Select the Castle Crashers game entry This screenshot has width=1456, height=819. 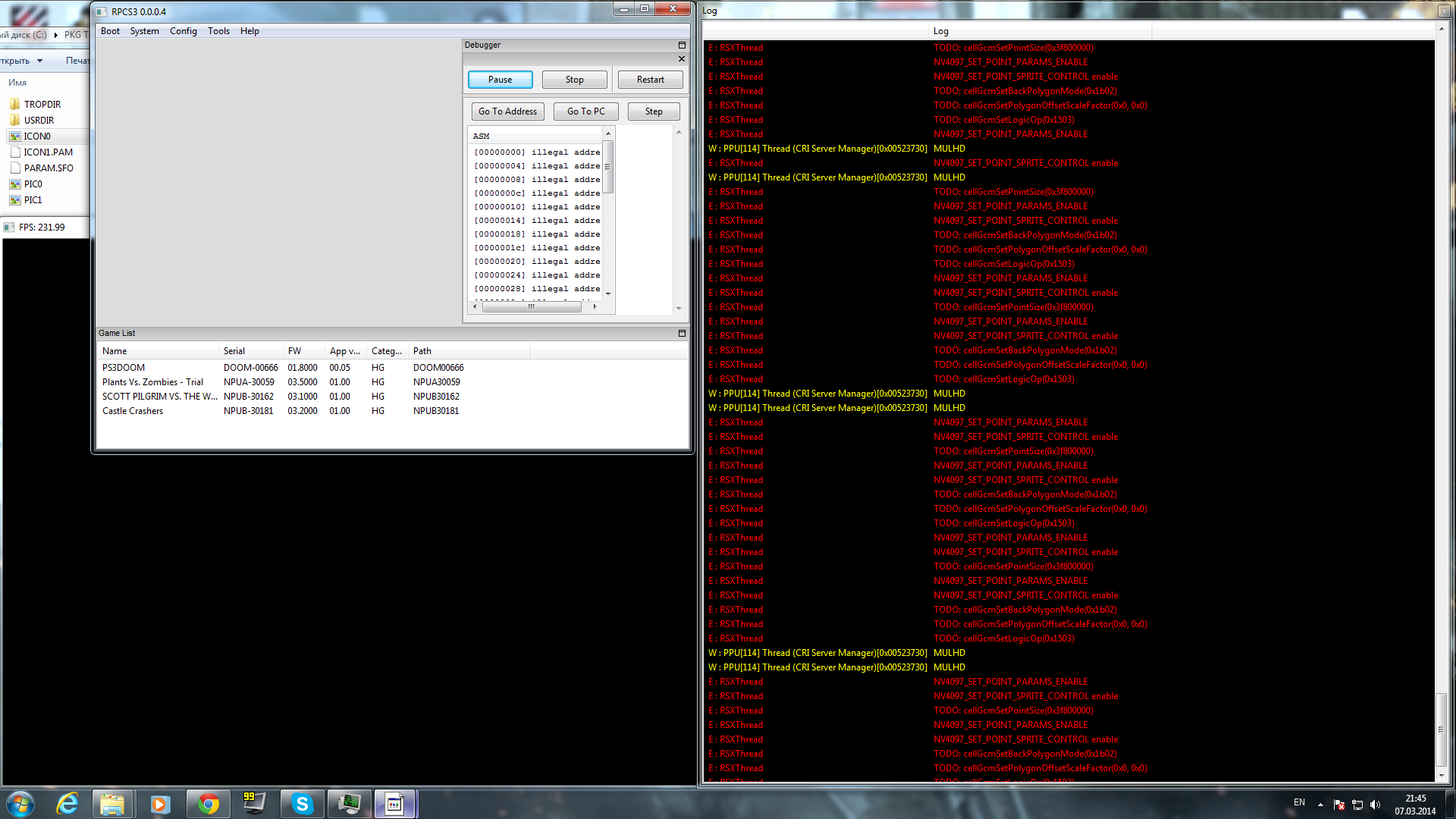[133, 411]
